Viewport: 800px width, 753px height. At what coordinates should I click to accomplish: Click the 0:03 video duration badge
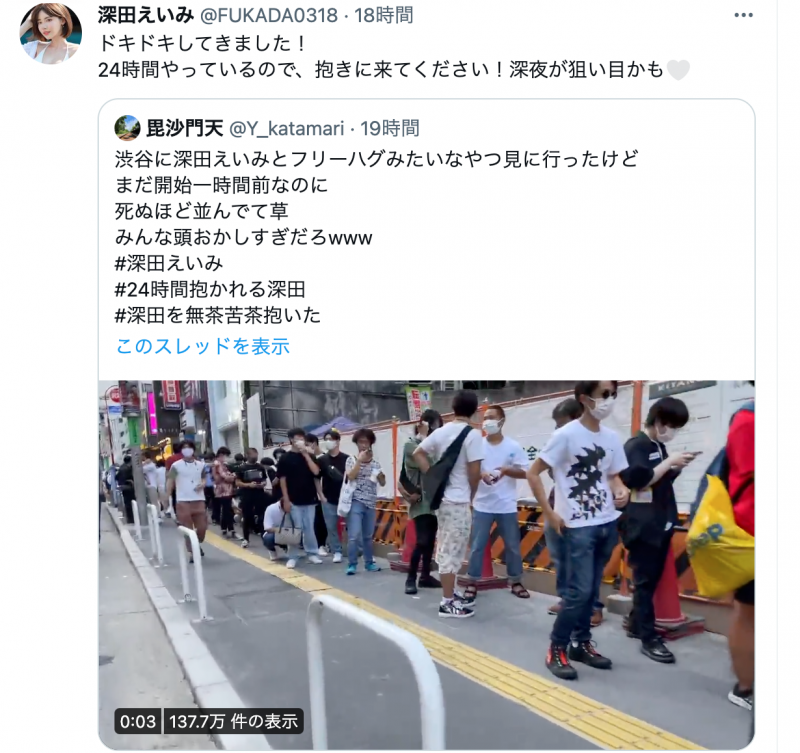pyautogui.click(x=138, y=721)
